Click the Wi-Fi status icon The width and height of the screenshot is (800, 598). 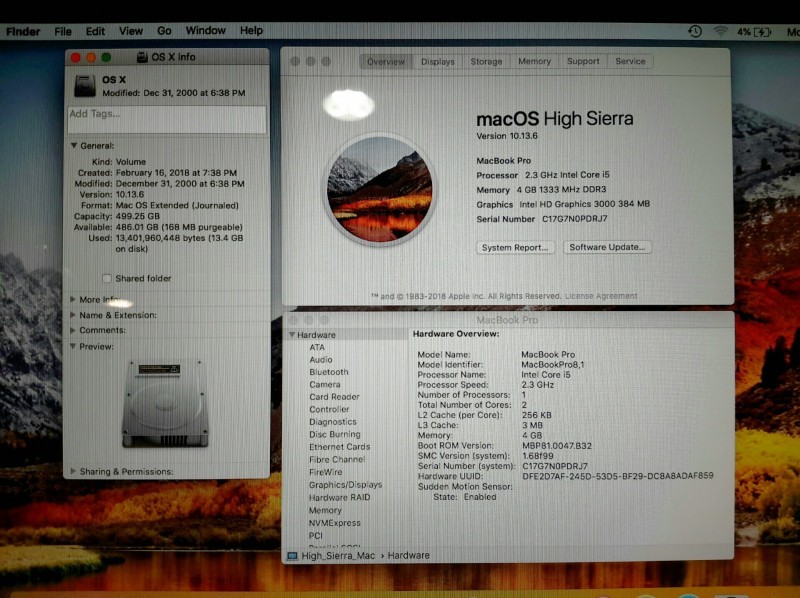(x=720, y=32)
